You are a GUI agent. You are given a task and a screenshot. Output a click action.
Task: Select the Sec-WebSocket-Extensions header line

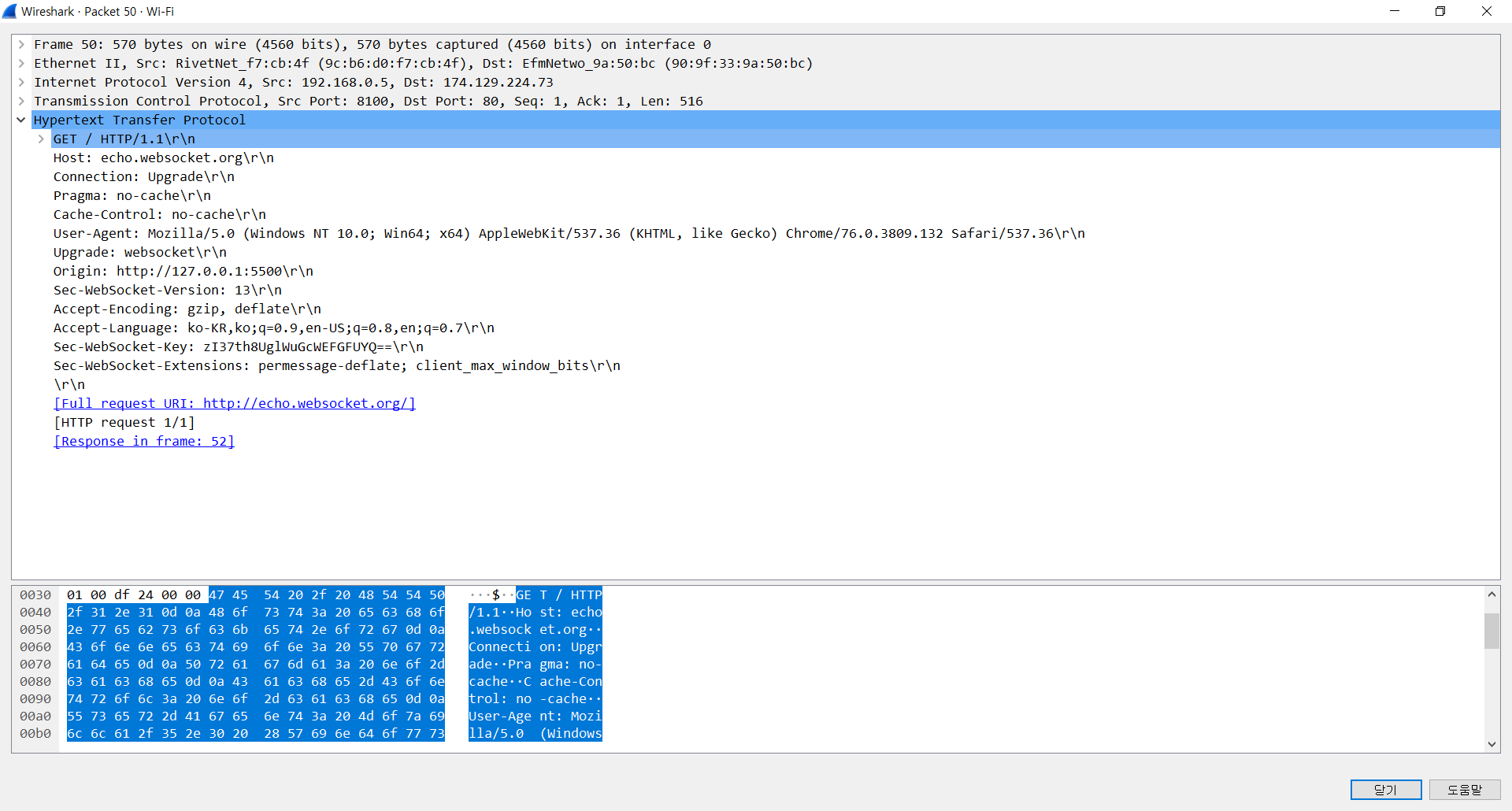(337, 365)
